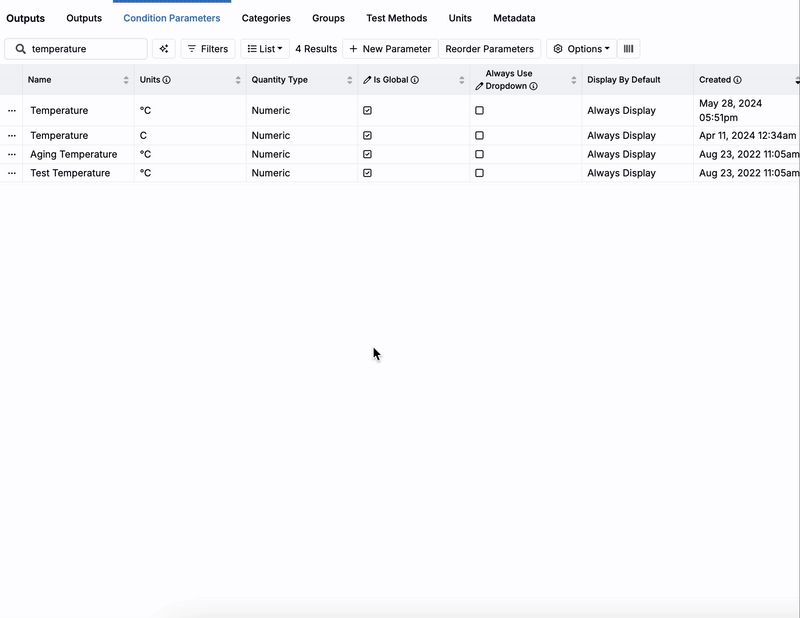Click the AI sparkle icon button
This screenshot has height=618, width=800.
(164, 49)
